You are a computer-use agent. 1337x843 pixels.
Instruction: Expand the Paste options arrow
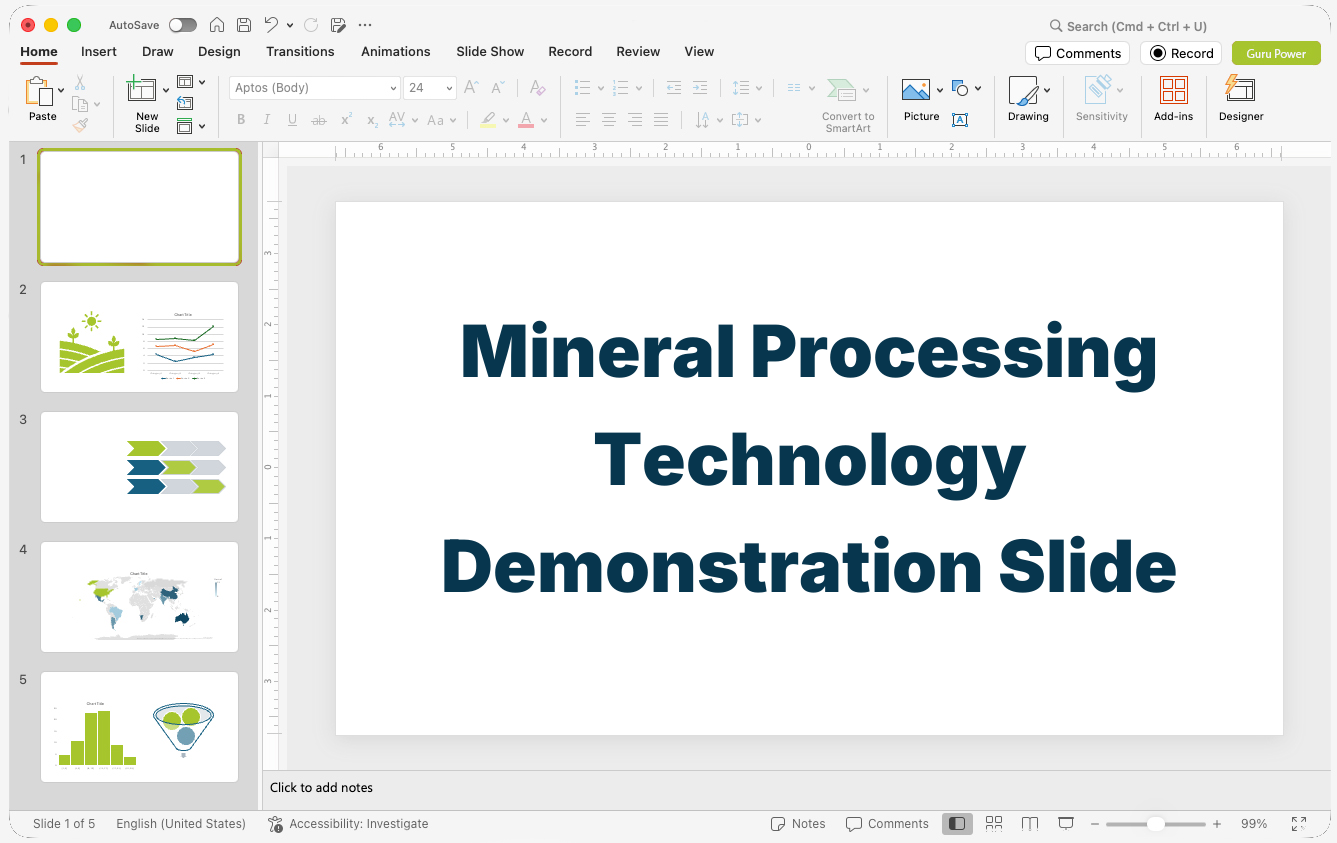pos(62,90)
